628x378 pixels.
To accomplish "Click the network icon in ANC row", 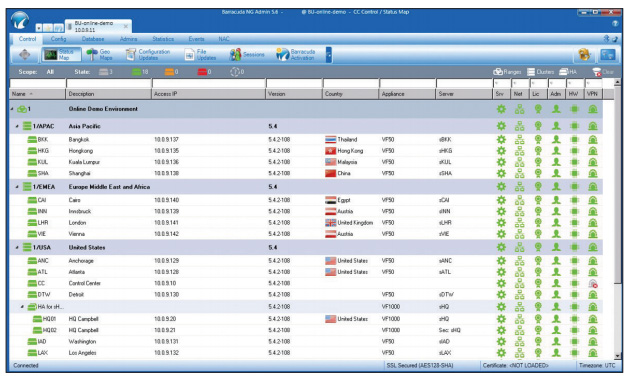I will [519, 261].
